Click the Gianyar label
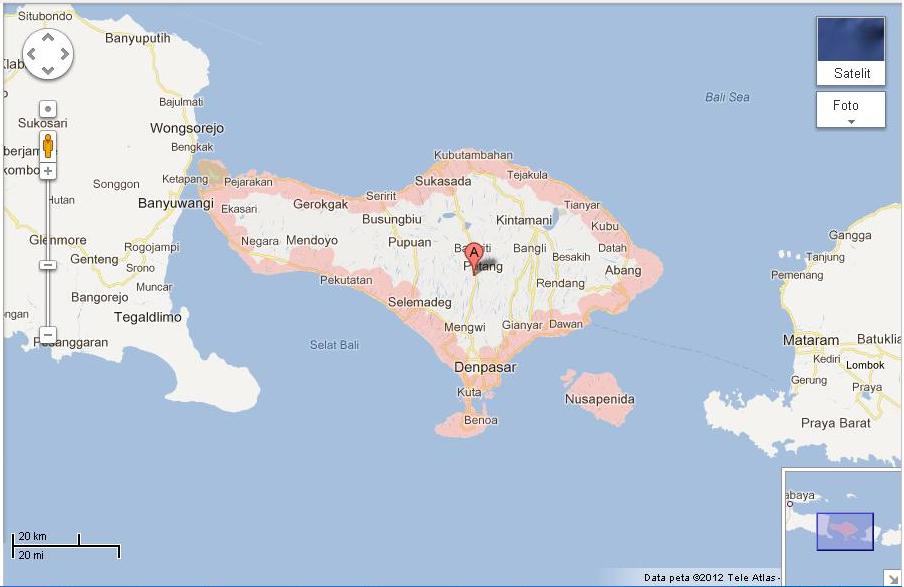This screenshot has width=904, height=587. click(522, 325)
